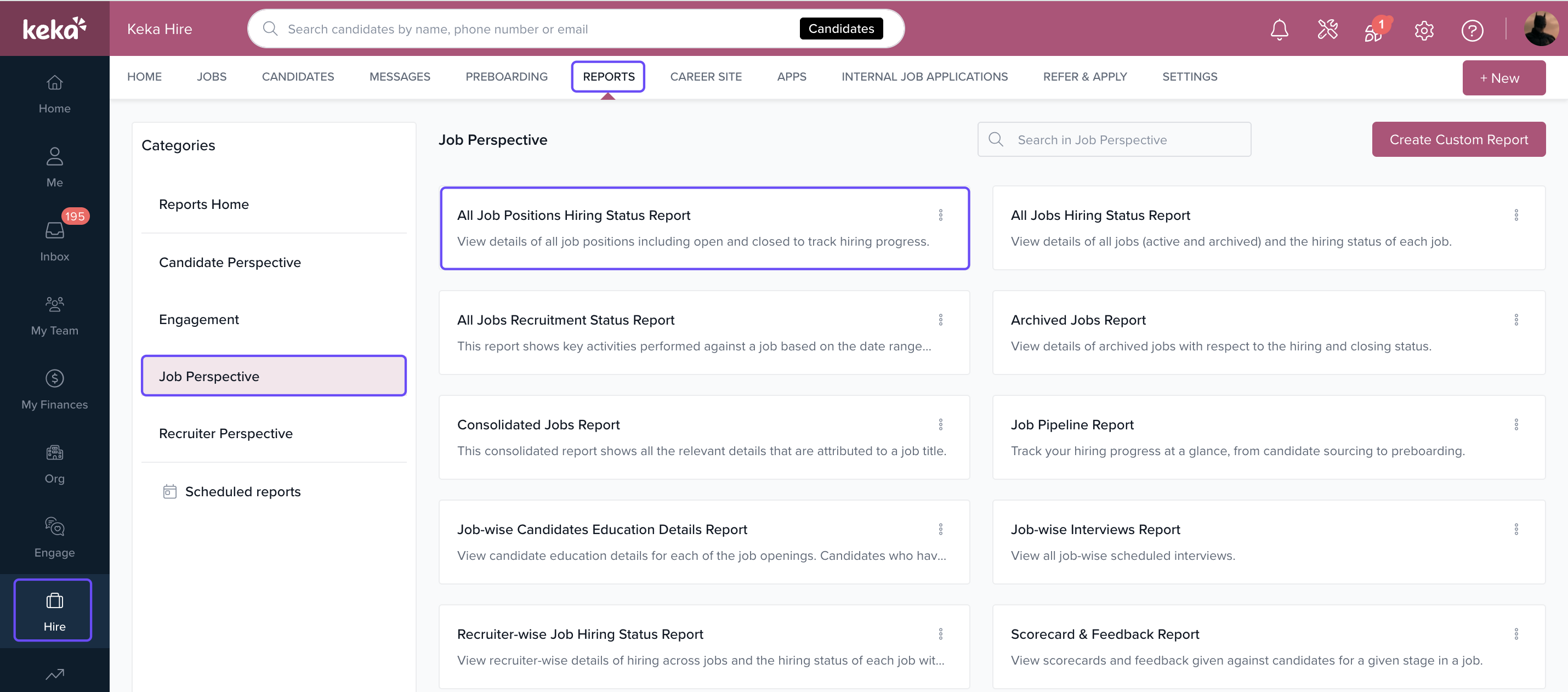Open Scheduled reports in Categories
Screen dimensions: 1568x692
click(x=242, y=491)
